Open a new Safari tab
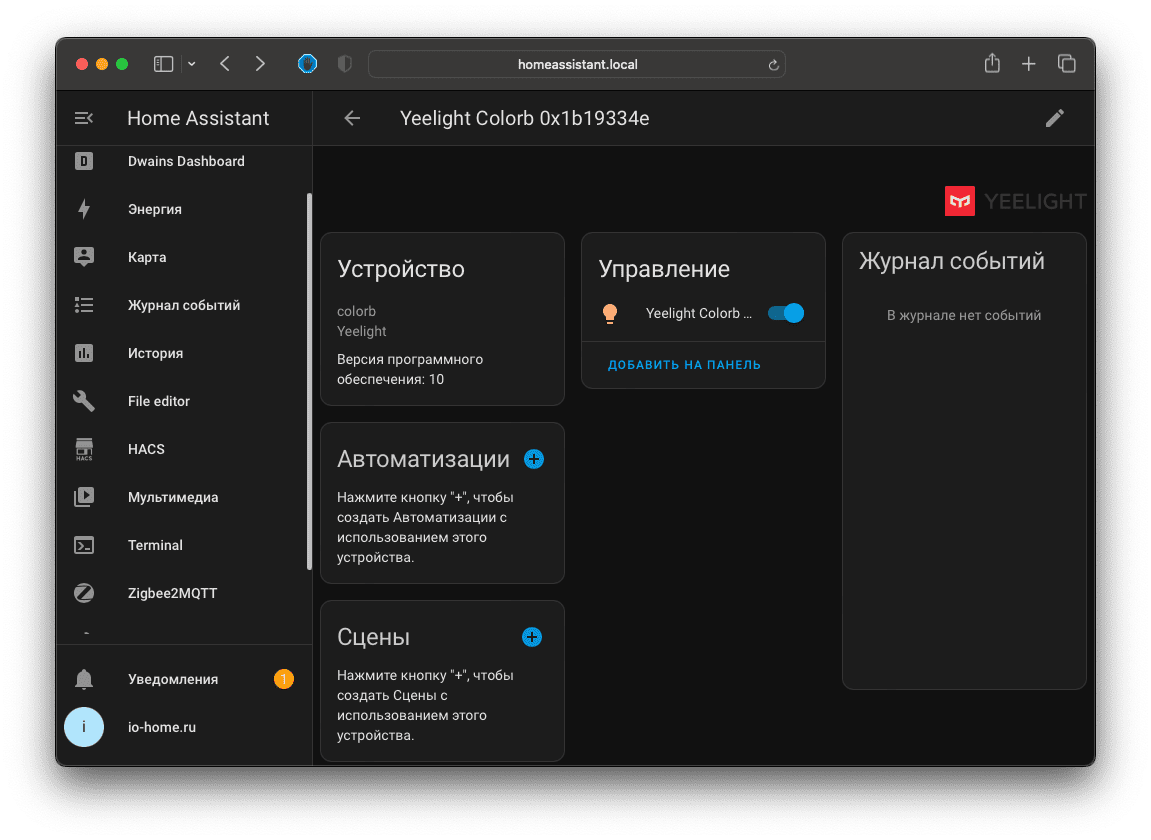The width and height of the screenshot is (1151, 840). pos(1028,64)
